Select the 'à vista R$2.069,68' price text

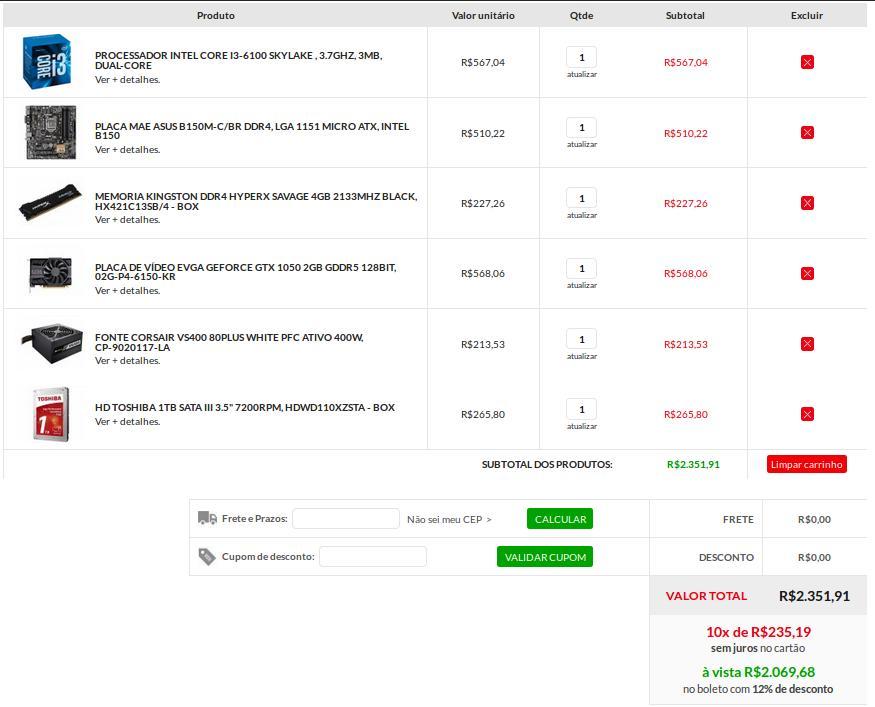click(x=758, y=672)
